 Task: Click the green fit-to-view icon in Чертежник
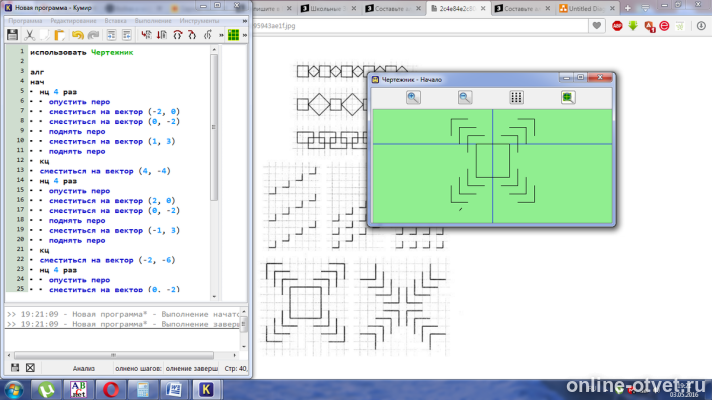568,97
